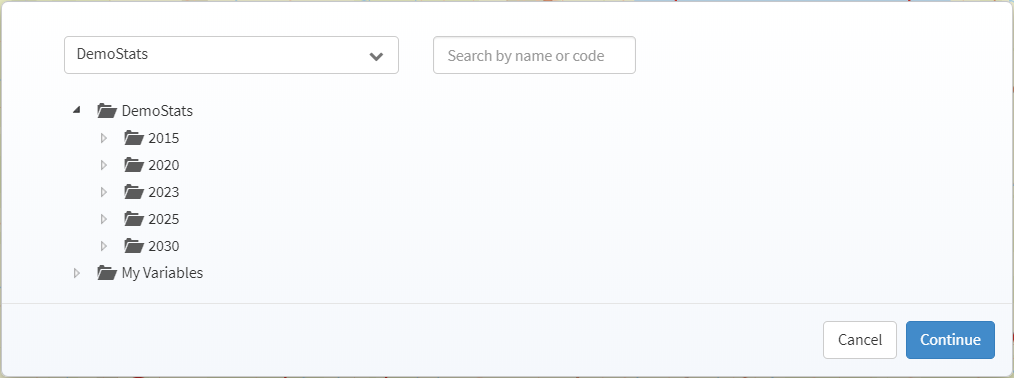The height and width of the screenshot is (378, 1014).
Task: Collapse the DemoStats tree node arrow
Action: click(77, 110)
